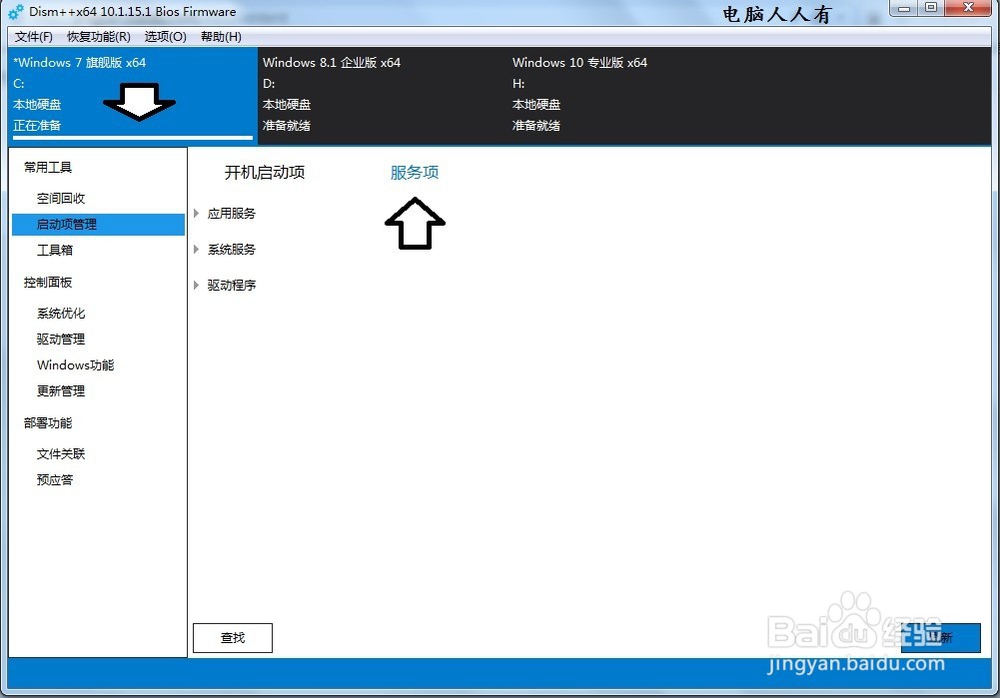Click the 查找 button
Viewport: 1000px width, 698px height.
(233, 637)
